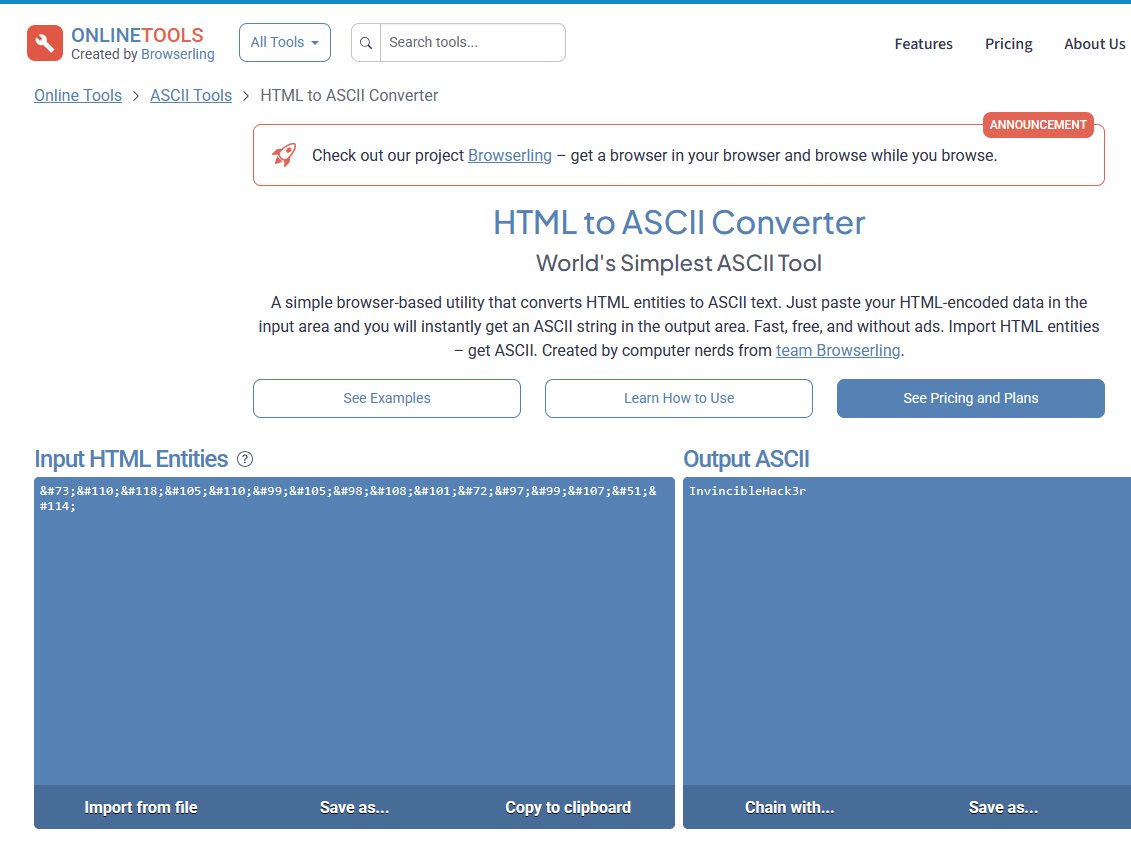
Task: Click the Output ASCII heading
Action: 746,459
